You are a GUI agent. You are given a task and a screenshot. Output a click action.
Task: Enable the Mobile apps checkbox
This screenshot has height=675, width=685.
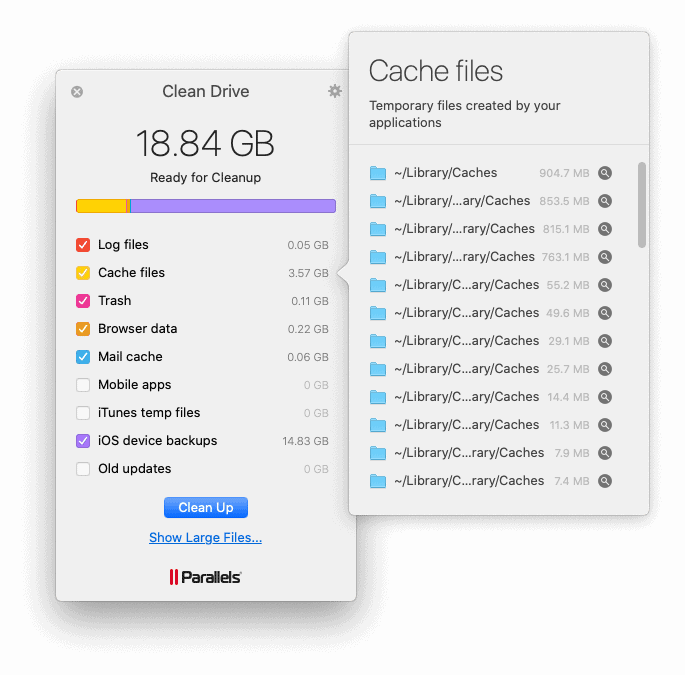tap(83, 385)
